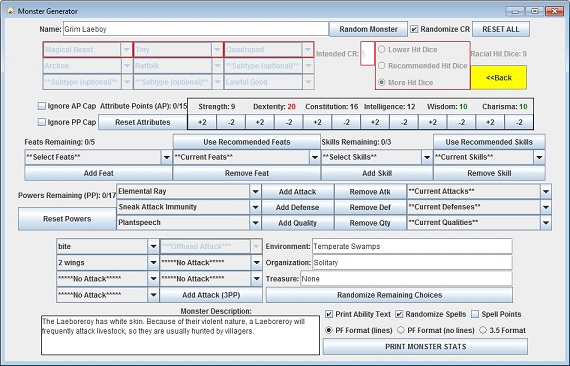Click the yellow <<Back button

click(x=498, y=77)
